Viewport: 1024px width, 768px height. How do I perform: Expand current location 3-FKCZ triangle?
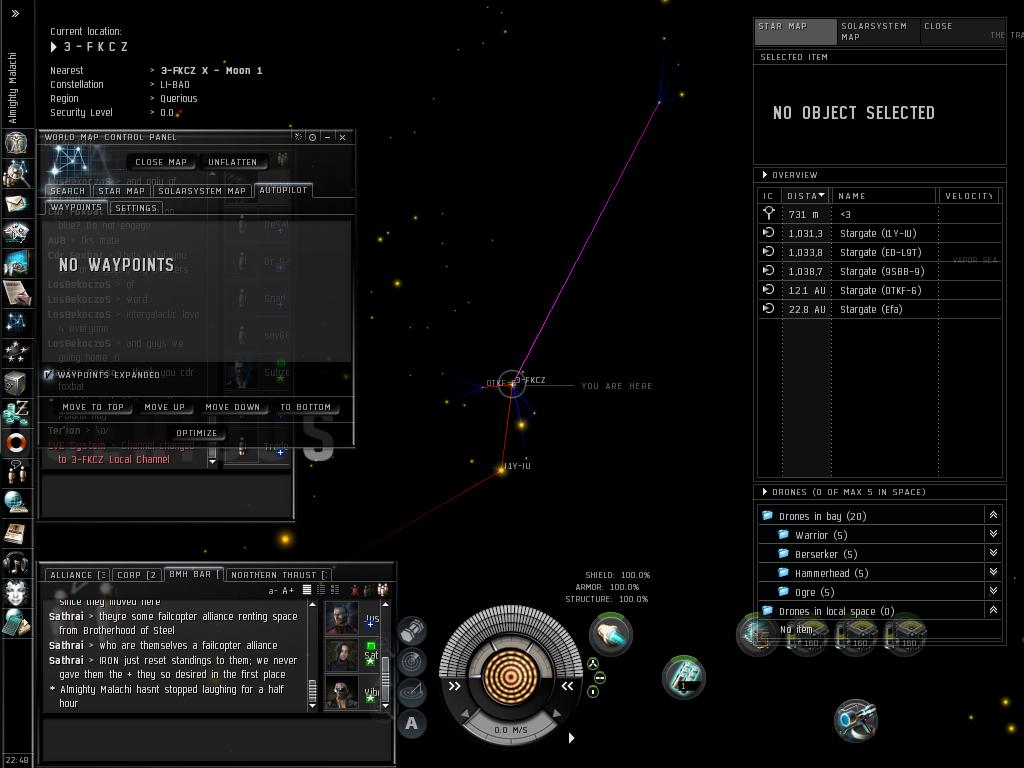pyautogui.click(x=54, y=47)
